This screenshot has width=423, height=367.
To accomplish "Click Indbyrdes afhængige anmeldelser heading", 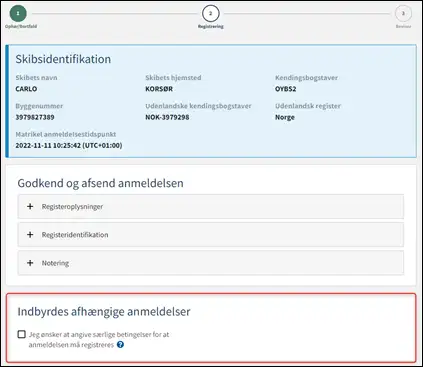I will [x=104, y=311].
